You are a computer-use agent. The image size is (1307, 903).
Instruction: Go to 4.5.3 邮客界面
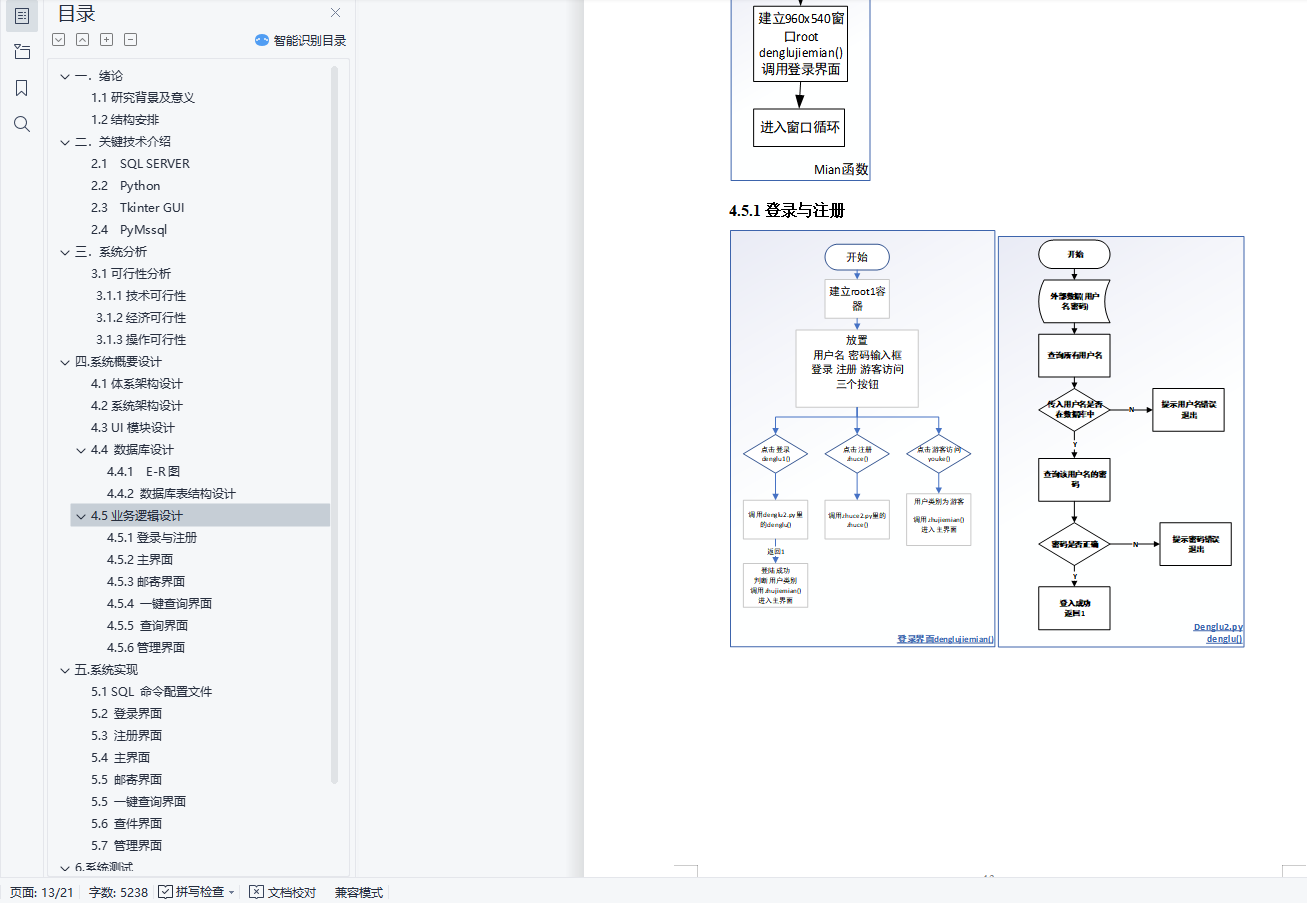coord(146,582)
